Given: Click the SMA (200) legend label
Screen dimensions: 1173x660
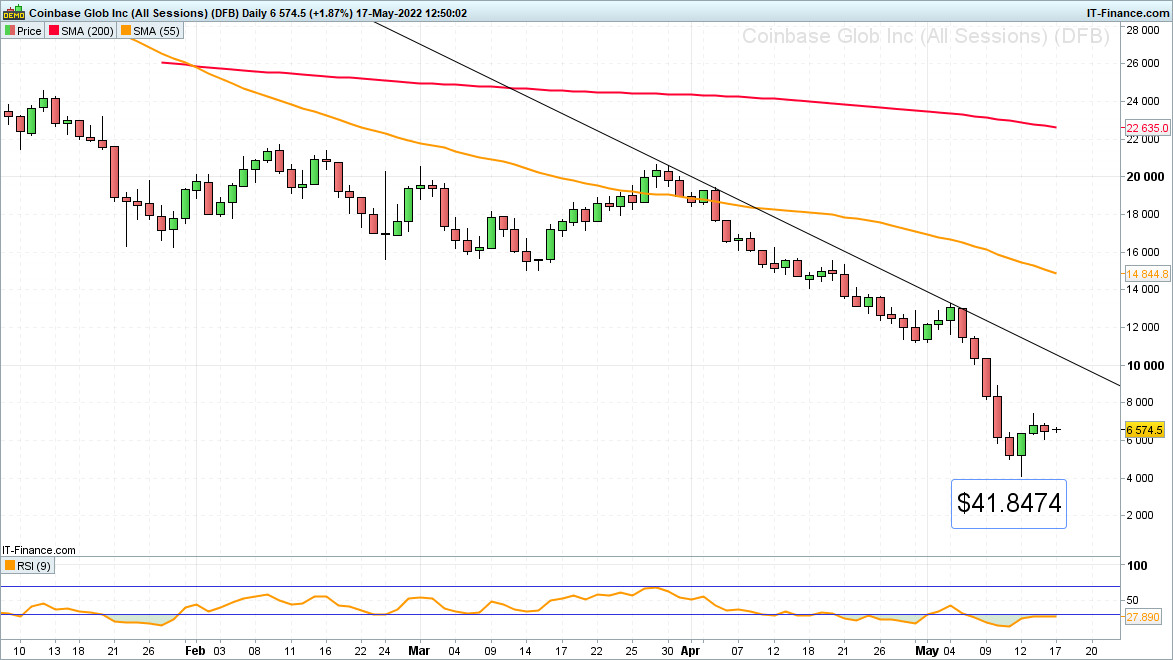Looking at the screenshot, I should click(88, 31).
